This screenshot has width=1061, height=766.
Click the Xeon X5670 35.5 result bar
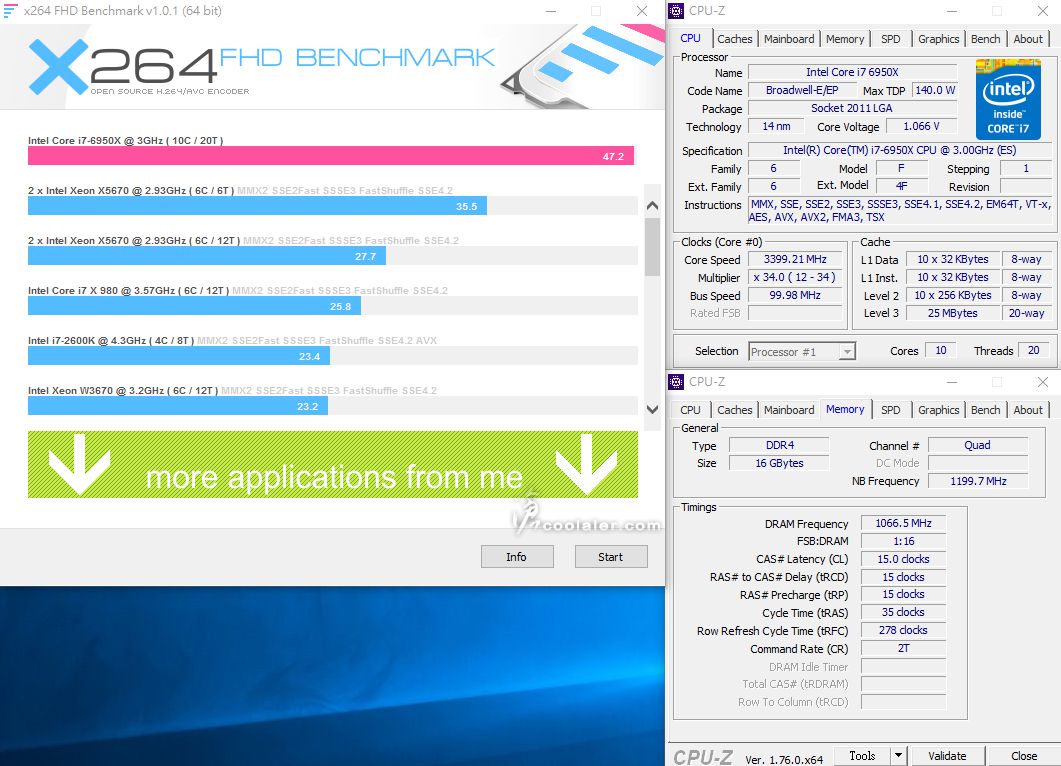257,206
